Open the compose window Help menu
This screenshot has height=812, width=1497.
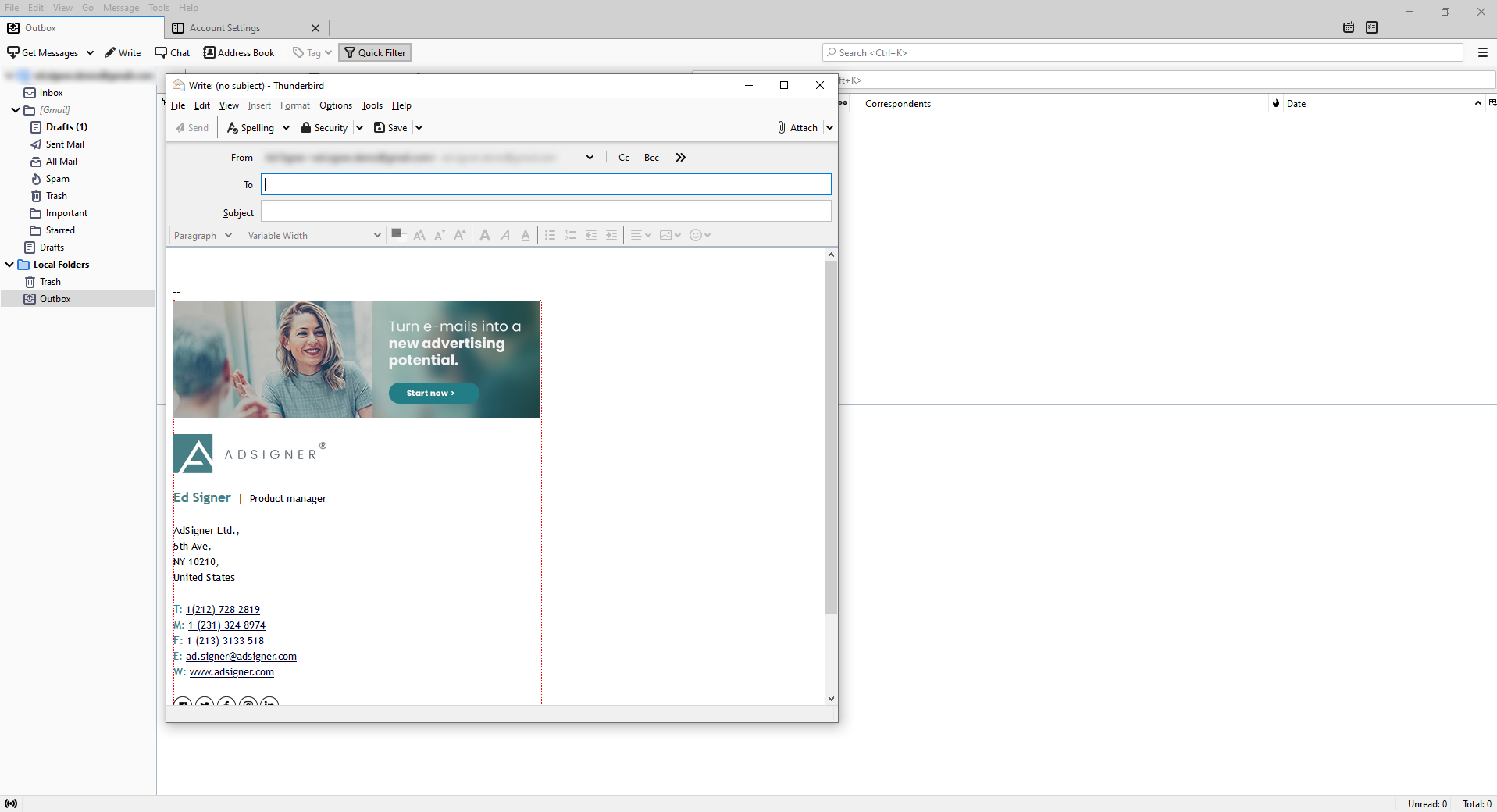tap(401, 105)
